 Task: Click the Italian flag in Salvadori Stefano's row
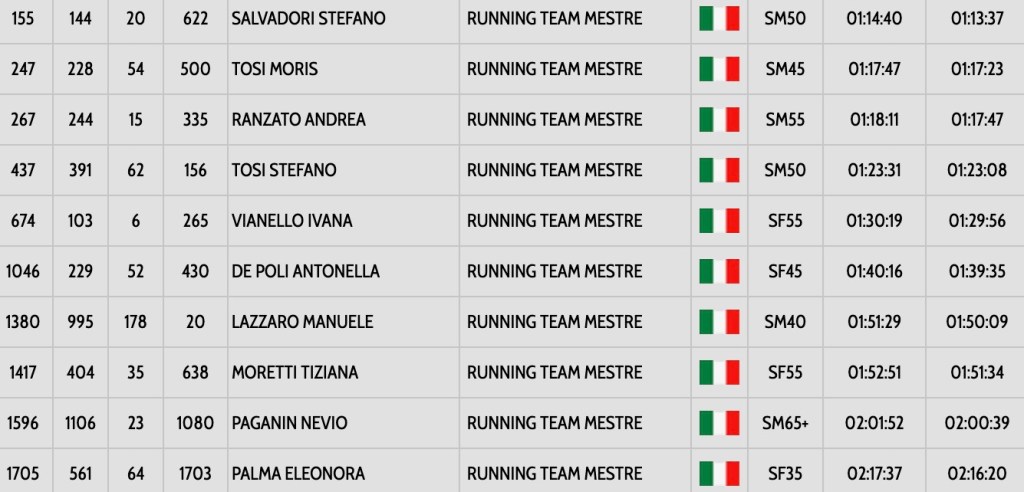(719, 18)
